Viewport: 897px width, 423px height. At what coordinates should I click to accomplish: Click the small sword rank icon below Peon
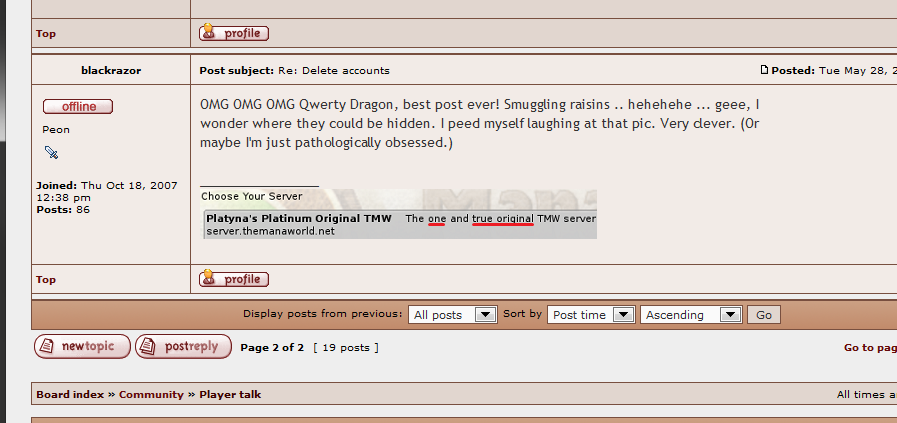(x=52, y=153)
